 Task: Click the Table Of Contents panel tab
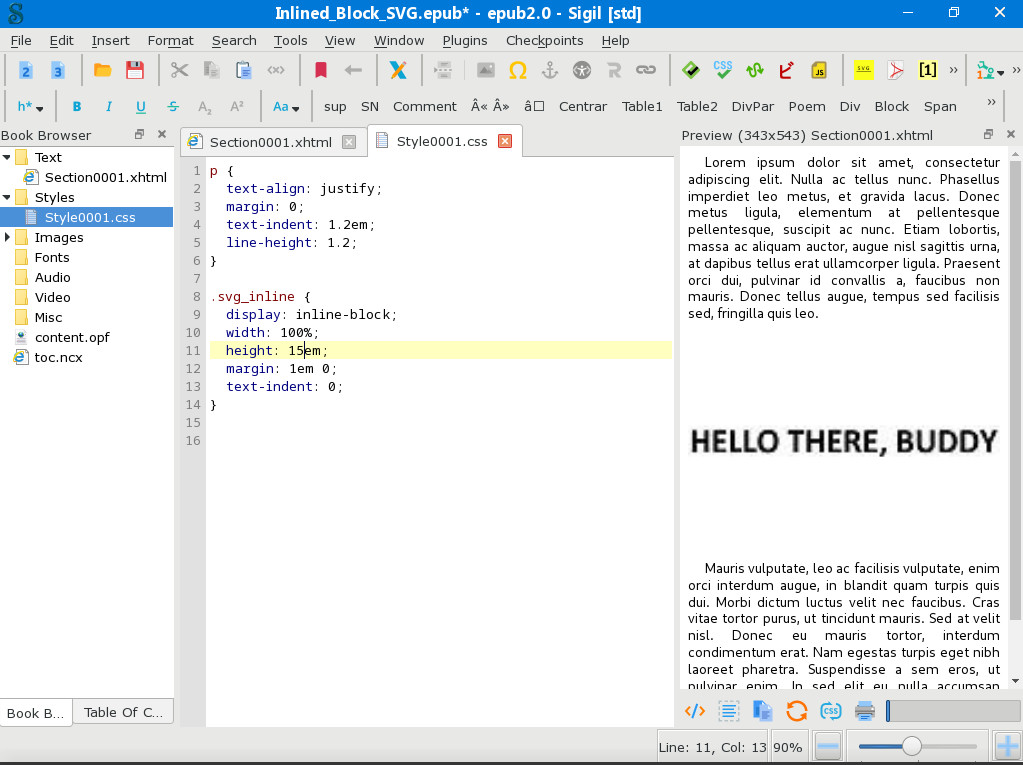123,712
